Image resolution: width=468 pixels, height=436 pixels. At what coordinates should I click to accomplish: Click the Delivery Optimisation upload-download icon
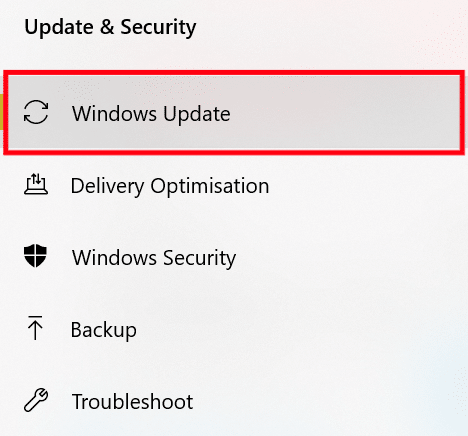[36, 184]
